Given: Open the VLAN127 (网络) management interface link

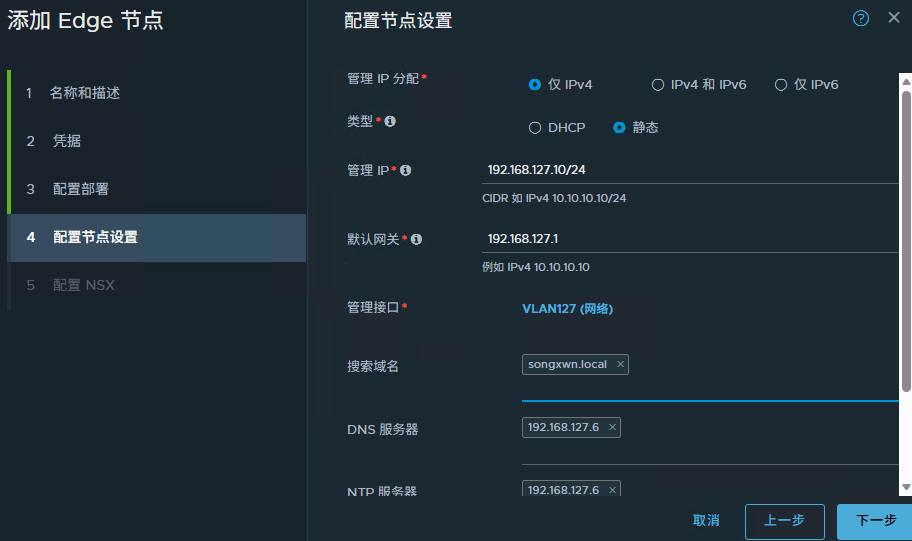Looking at the screenshot, I should [567, 309].
